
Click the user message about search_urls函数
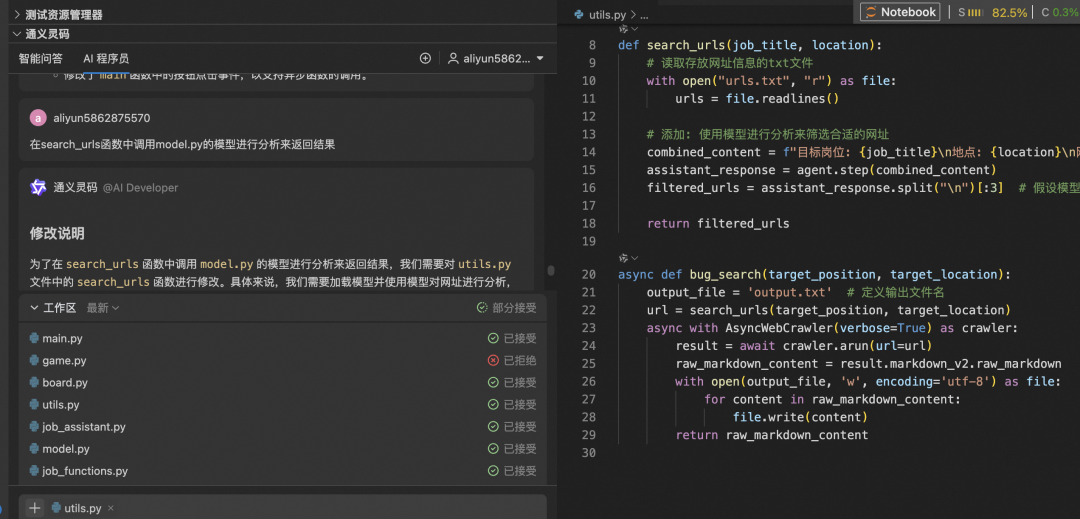(182, 145)
